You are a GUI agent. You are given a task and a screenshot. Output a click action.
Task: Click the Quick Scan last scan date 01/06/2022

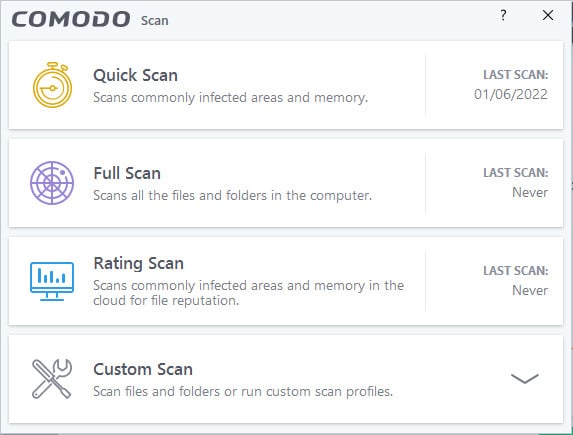tap(511, 94)
